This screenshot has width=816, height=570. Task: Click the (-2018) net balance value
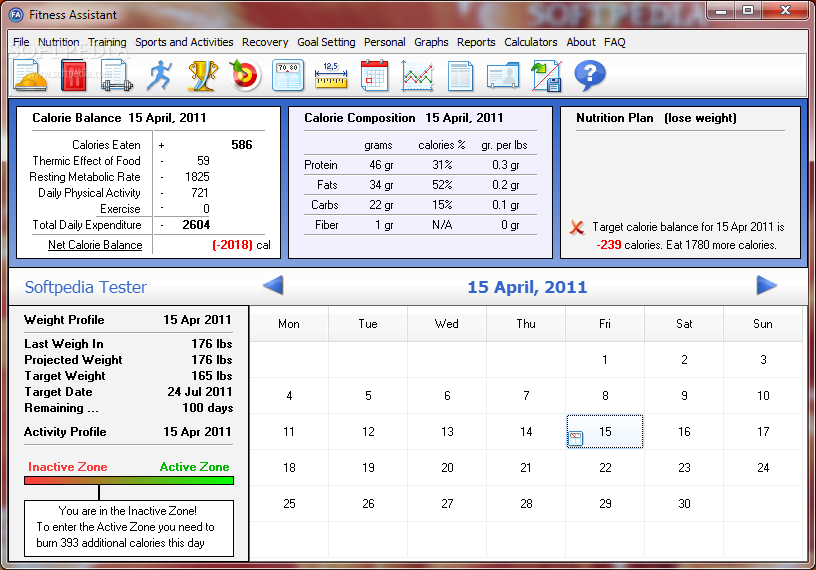pyautogui.click(x=232, y=245)
